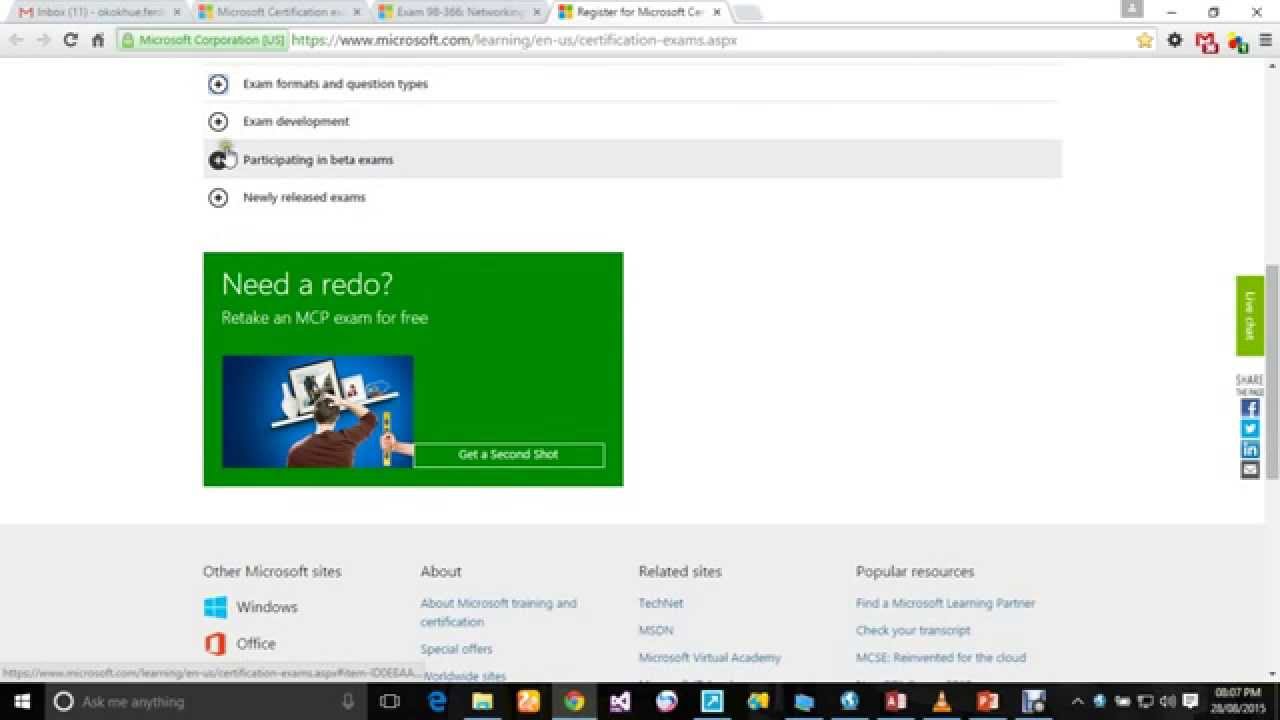Open Microsoft Edge from taskbar
Viewport: 1280px width, 720px height.
coord(437,701)
